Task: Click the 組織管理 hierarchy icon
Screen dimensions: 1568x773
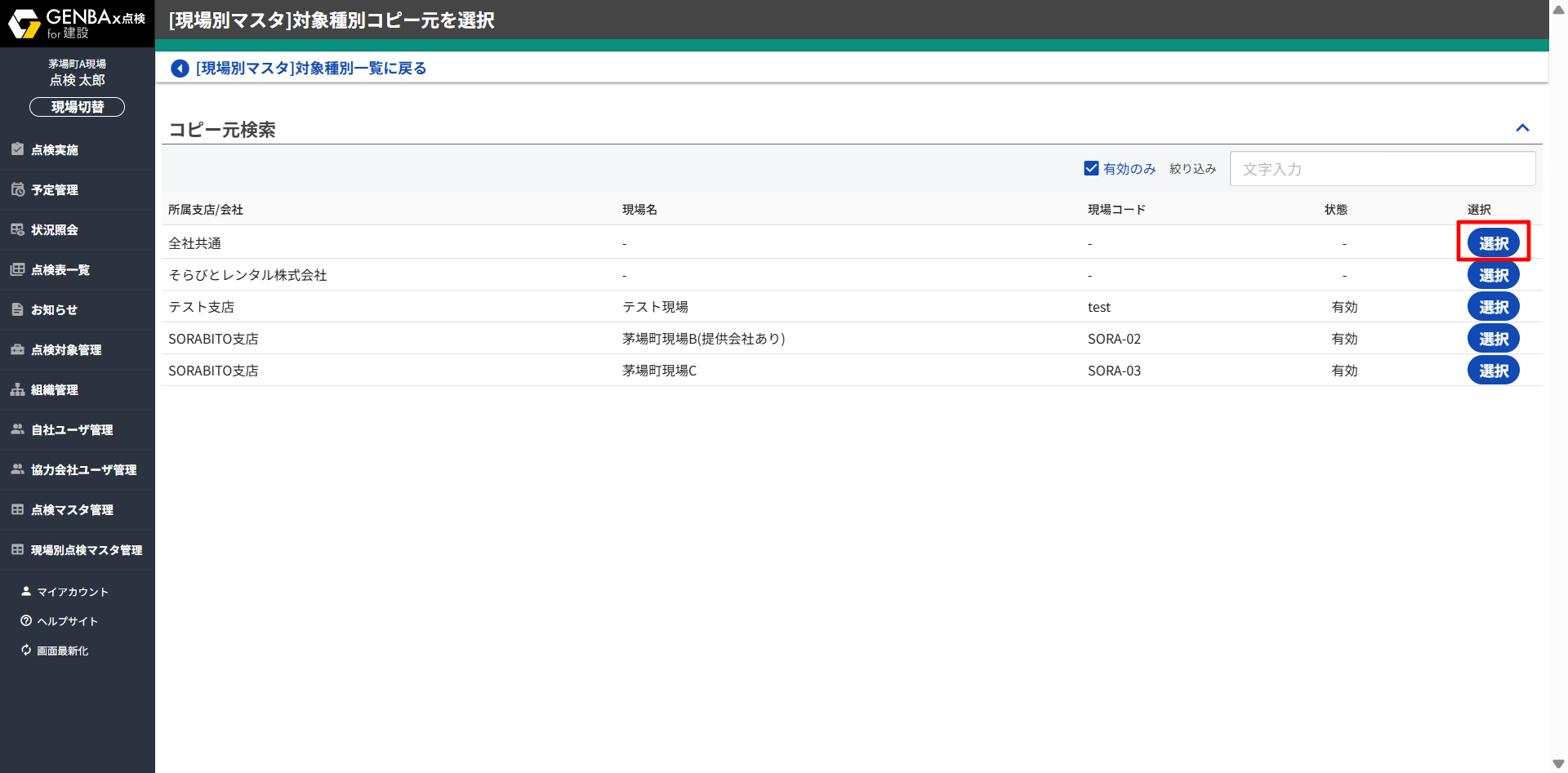Action: (x=17, y=389)
